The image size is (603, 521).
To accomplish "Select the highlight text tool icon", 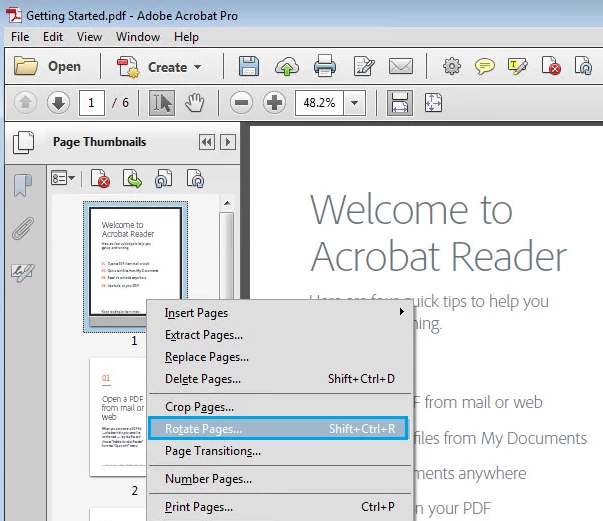I will point(518,66).
